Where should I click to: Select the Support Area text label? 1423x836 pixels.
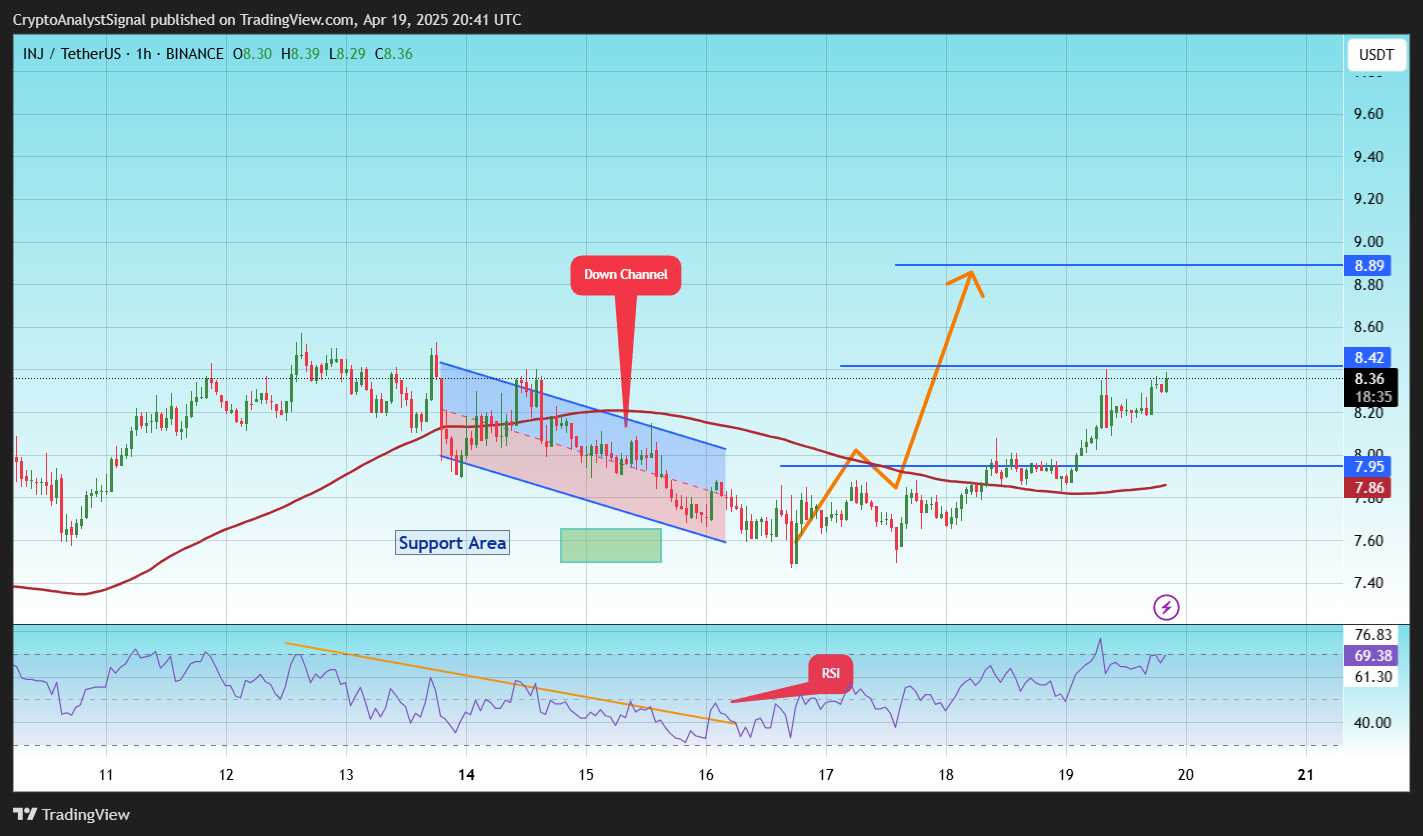[452, 543]
